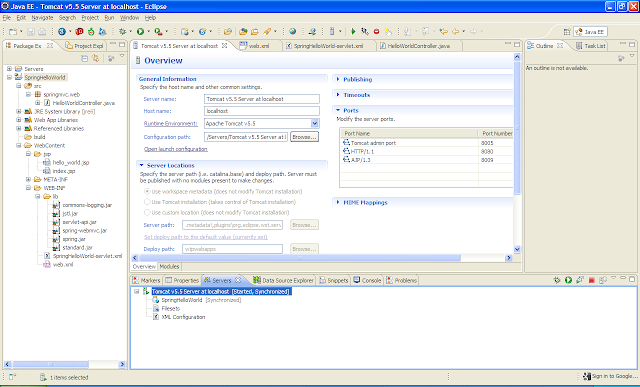640x387 pixels.
Task: Click the Server name input field
Action: (x=262, y=99)
